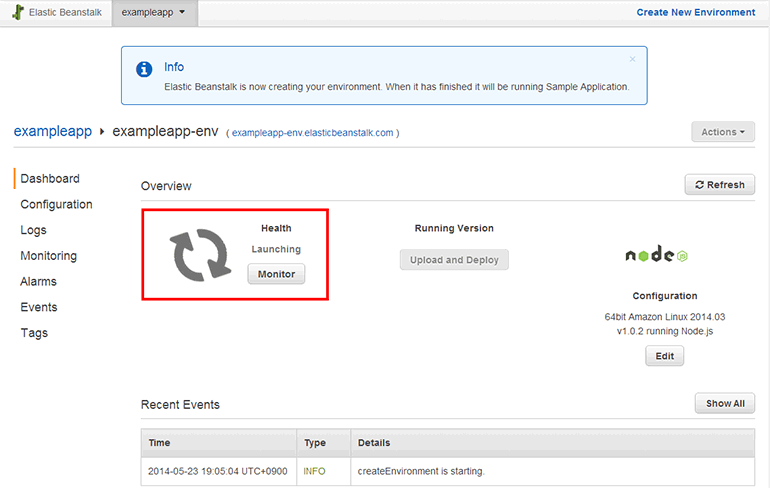Click the Upload and Deploy button
Image resolution: width=770 pixels, height=488 pixels.
point(454,260)
